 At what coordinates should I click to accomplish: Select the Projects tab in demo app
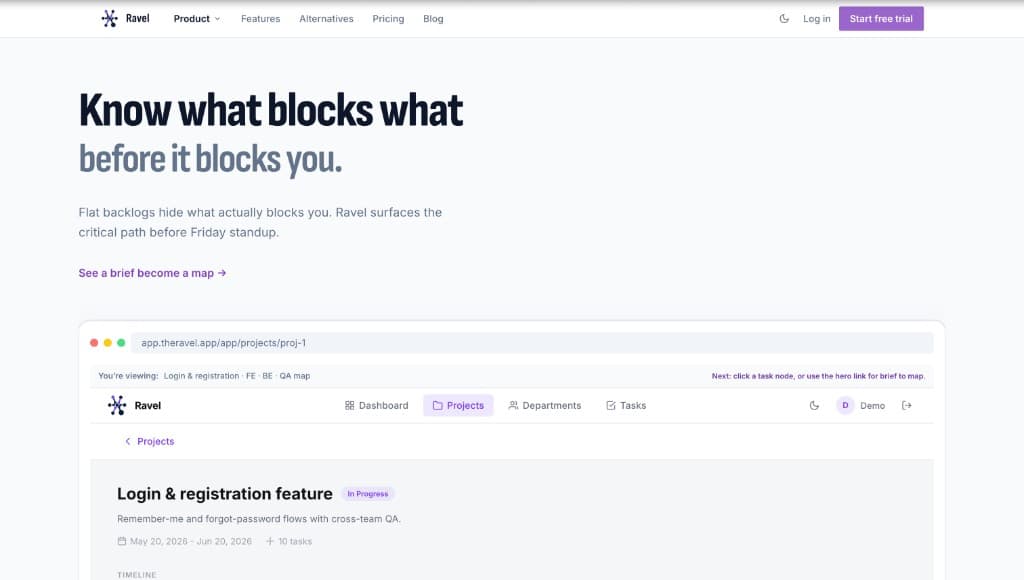[458, 406]
